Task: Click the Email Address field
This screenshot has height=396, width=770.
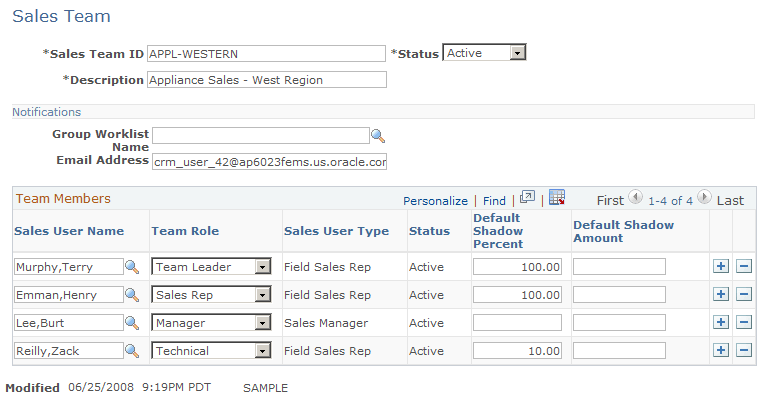Action: click(x=269, y=162)
